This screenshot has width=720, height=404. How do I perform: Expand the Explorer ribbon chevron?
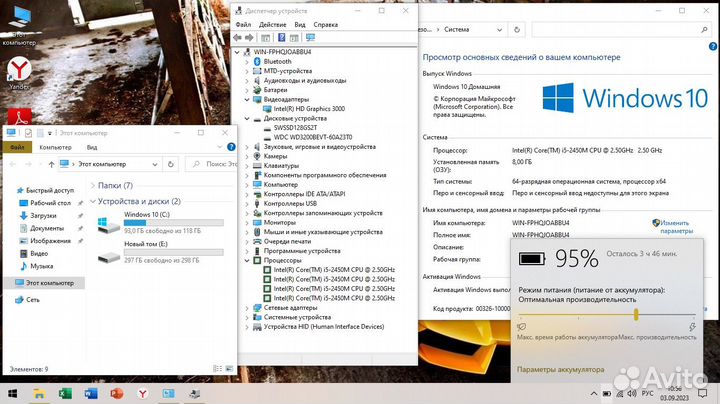[219, 147]
